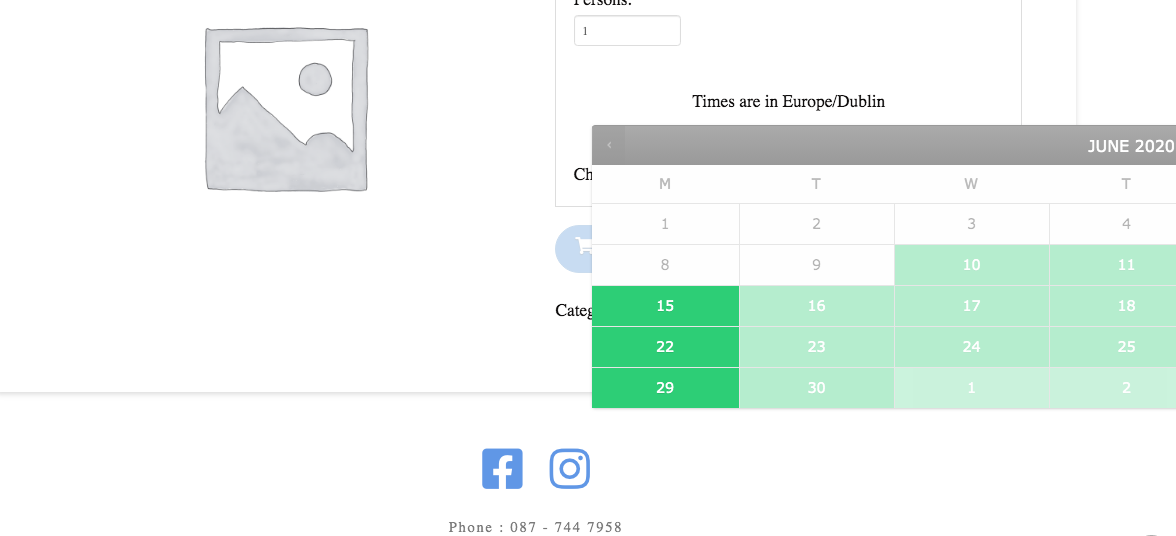Choose June 10 in the date picker
Viewport: 1176px width, 536px height.
pos(971,265)
